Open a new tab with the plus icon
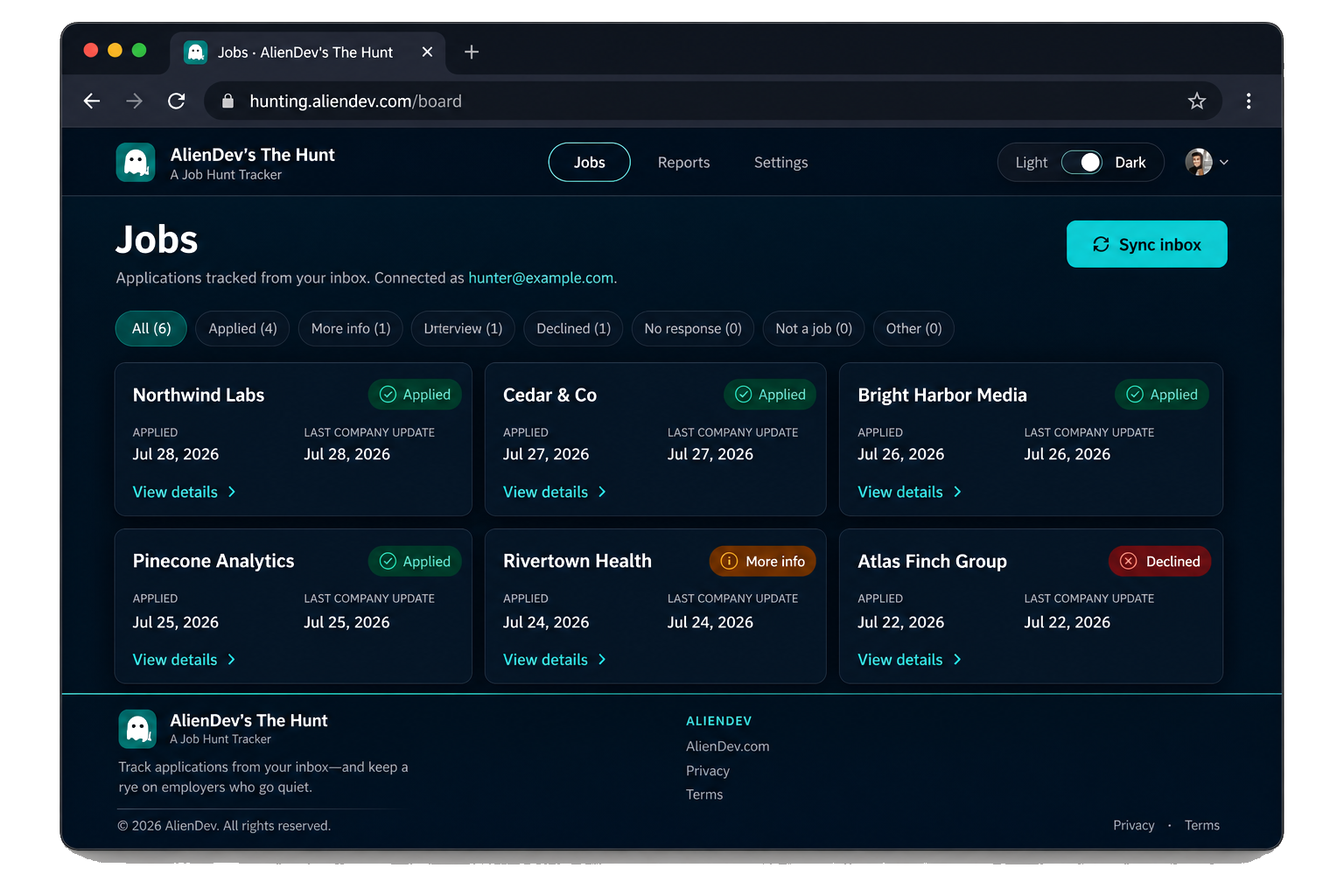The width and height of the screenshot is (1344, 896). tap(472, 52)
